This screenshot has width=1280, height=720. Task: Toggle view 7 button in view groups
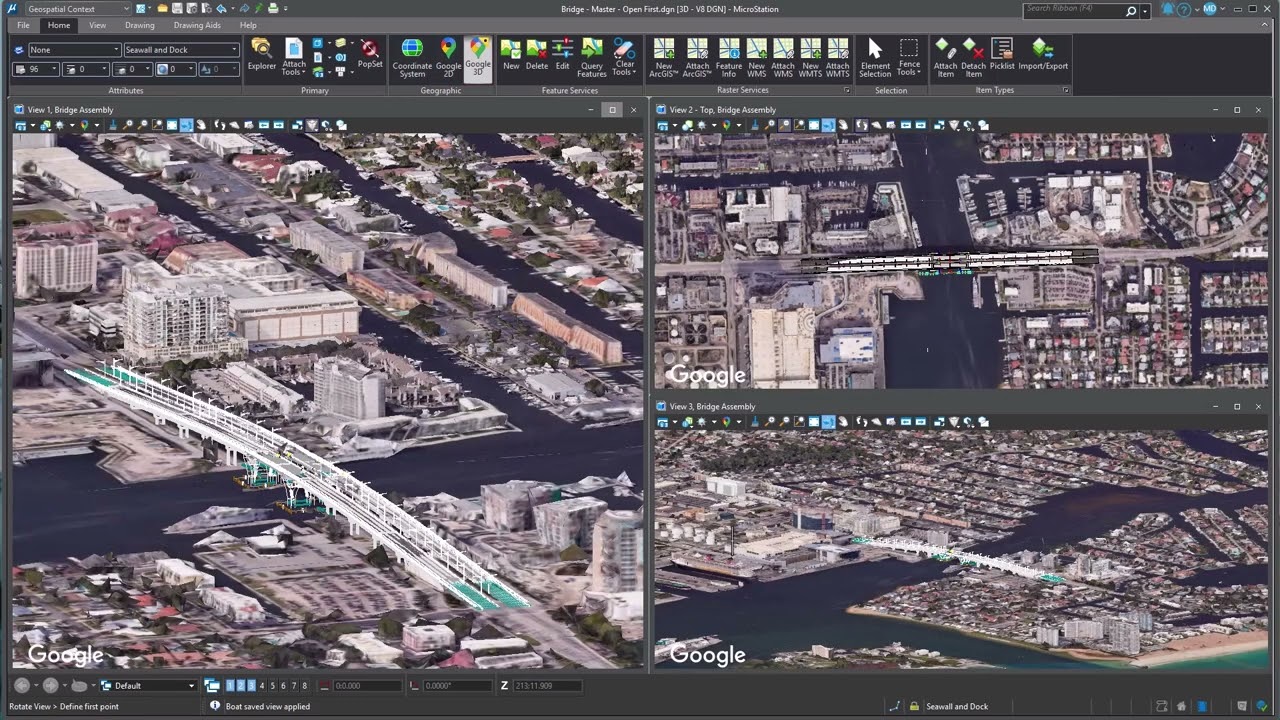(294, 686)
